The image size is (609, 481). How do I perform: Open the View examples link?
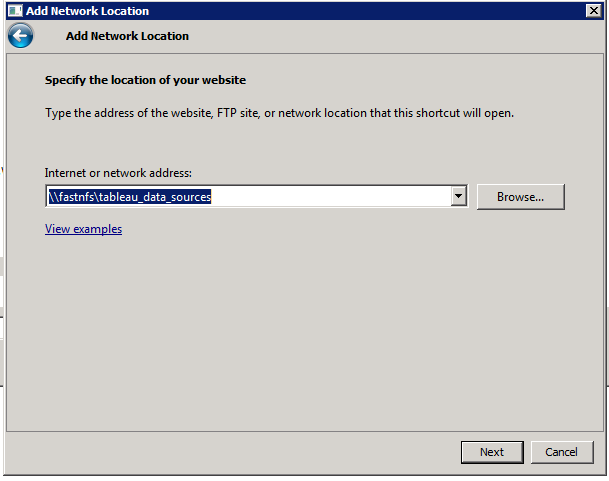pos(83,229)
